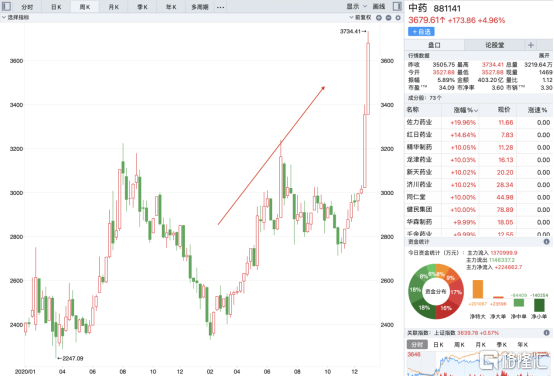Zoom out chart with minus circle icon
554x377 pixels.
tap(388, 18)
